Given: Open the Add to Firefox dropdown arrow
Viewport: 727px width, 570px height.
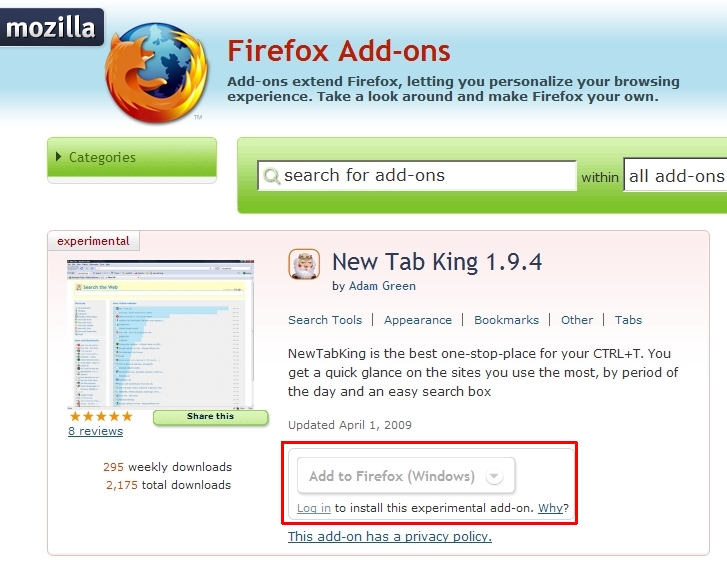Looking at the screenshot, I should coord(494,476).
